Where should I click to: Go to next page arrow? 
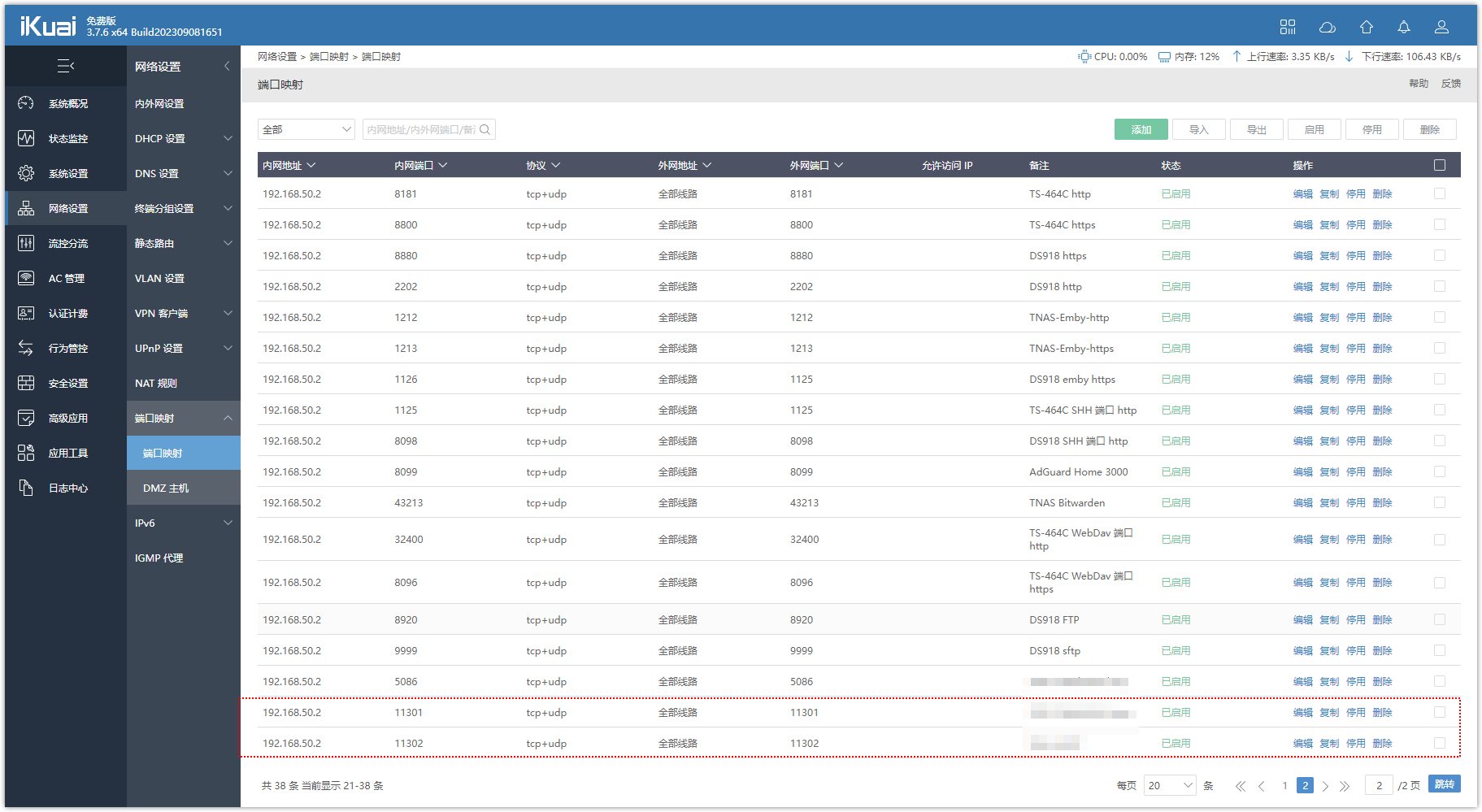click(x=1325, y=786)
